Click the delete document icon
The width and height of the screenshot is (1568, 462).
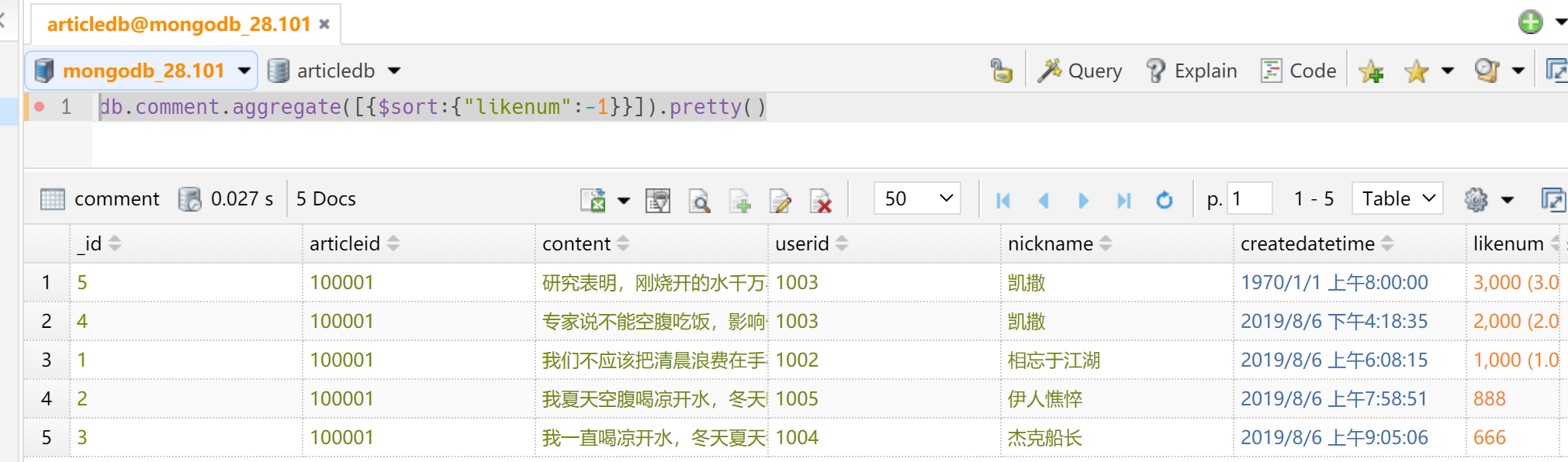tap(820, 201)
